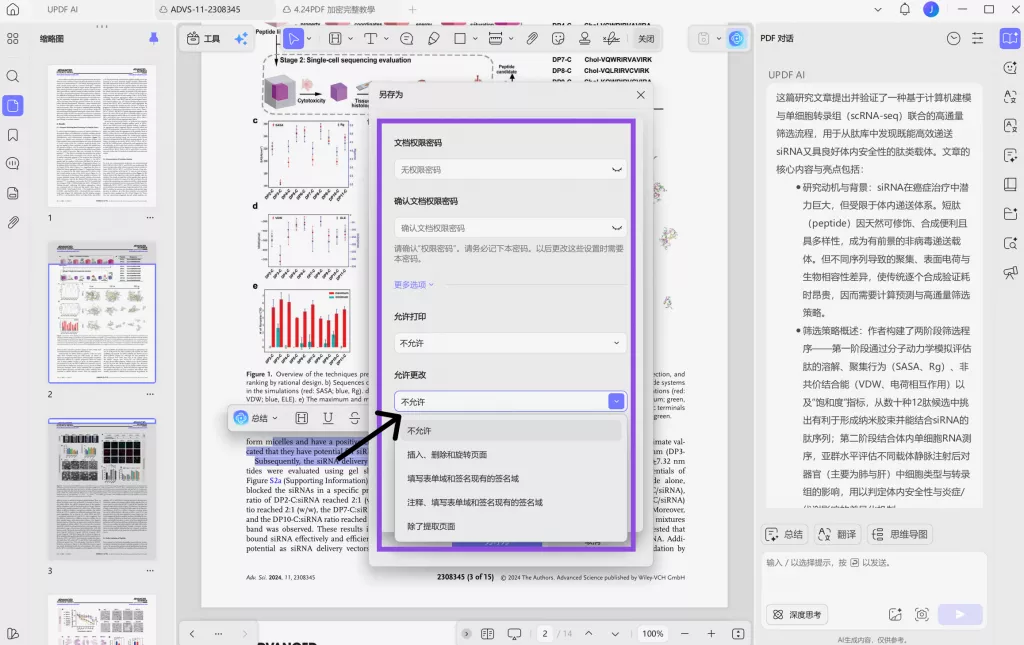Open the 允许打印 dropdown set to 不允许
The height and width of the screenshot is (645, 1024).
tap(510, 343)
